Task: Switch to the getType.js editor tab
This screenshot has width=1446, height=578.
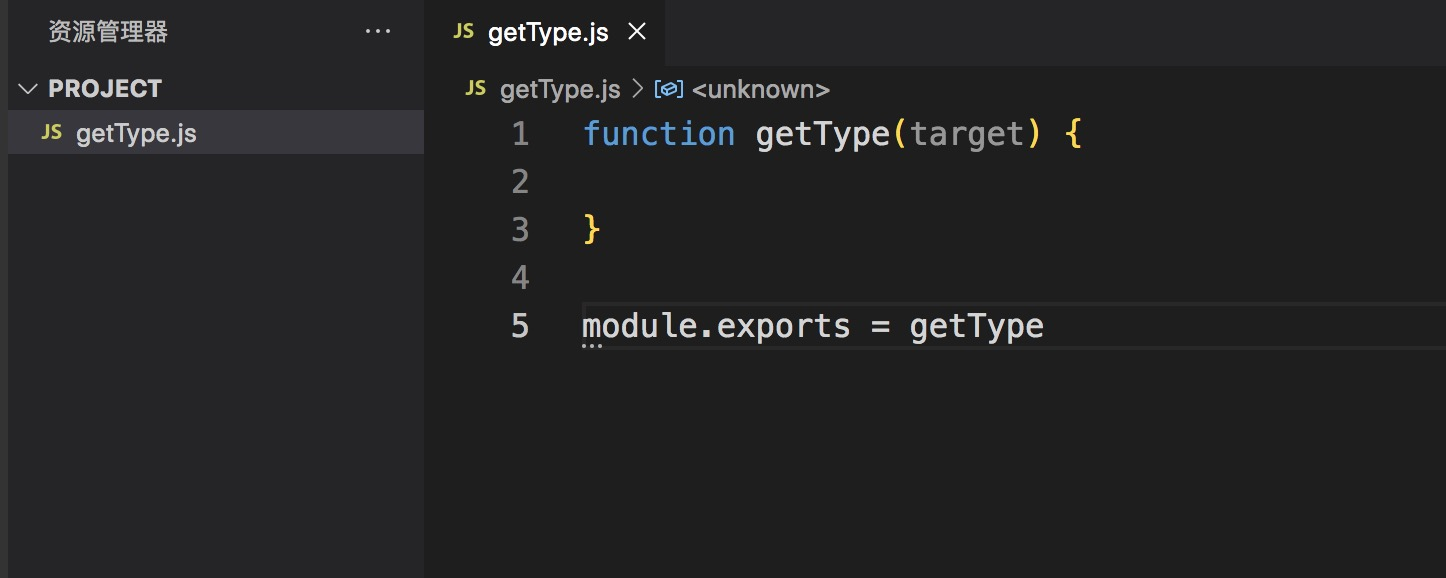Action: 548,33
